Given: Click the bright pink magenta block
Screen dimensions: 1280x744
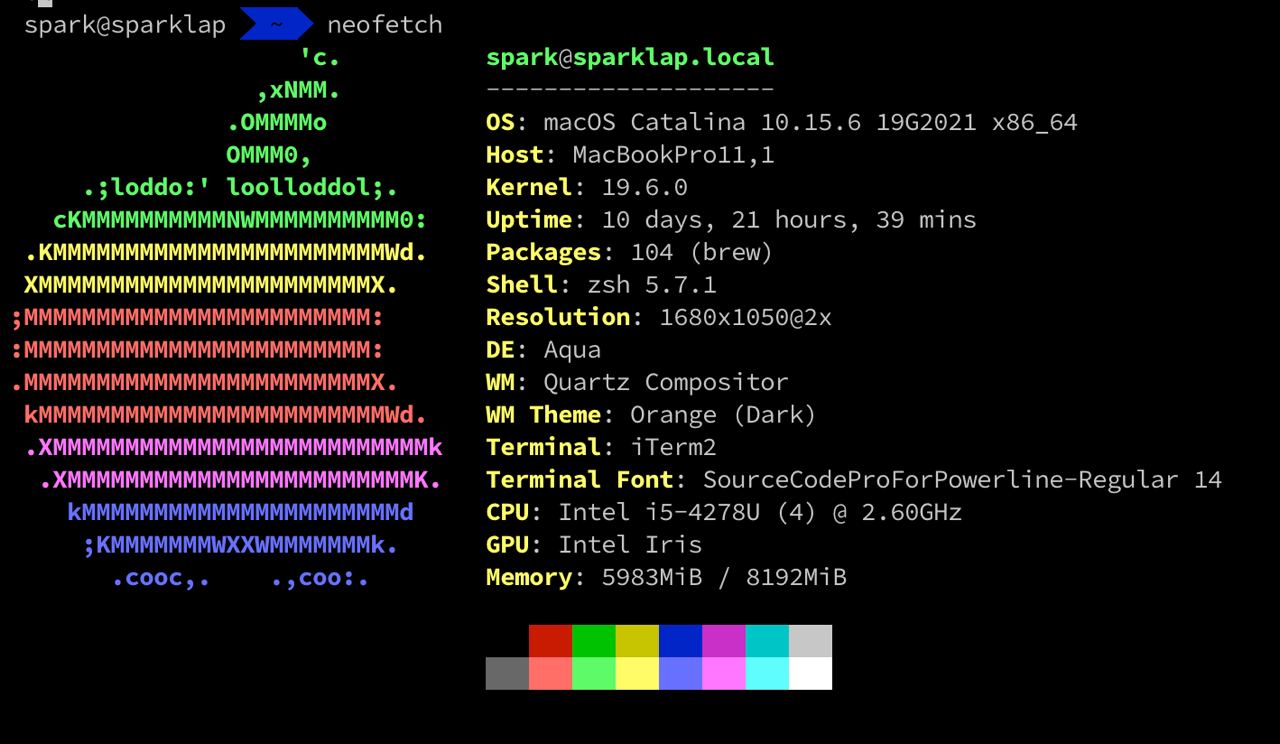Looking at the screenshot, I should pyautogui.click(x=724, y=673).
